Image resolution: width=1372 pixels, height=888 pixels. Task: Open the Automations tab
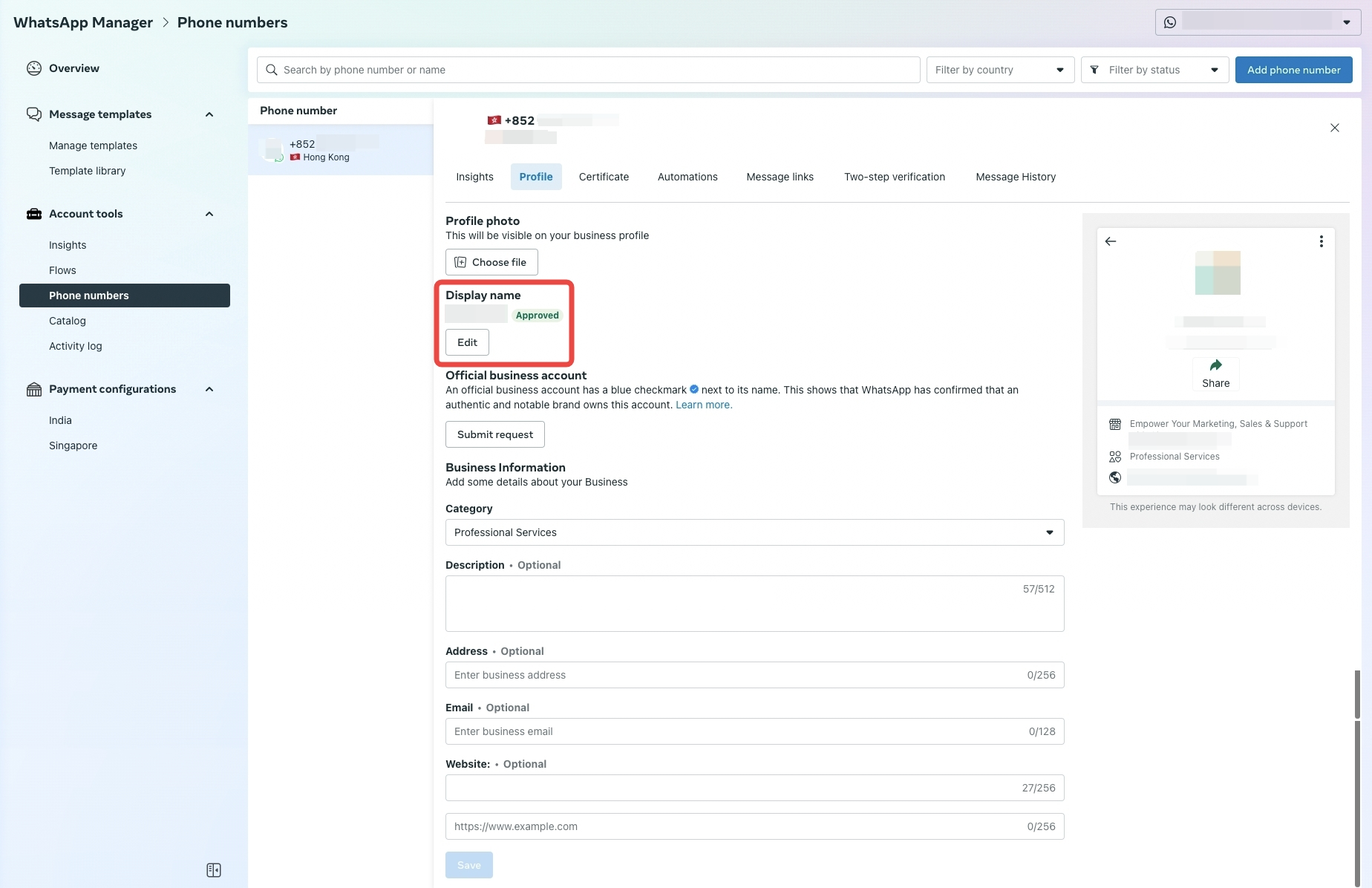[687, 177]
